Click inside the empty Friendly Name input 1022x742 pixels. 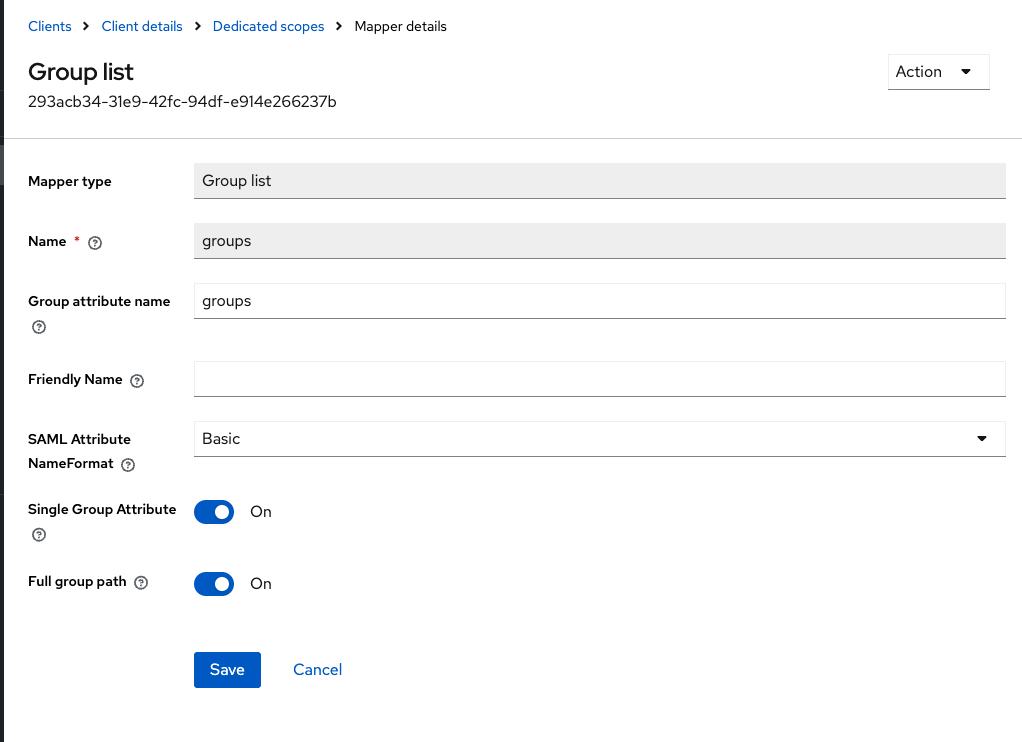tap(600, 378)
